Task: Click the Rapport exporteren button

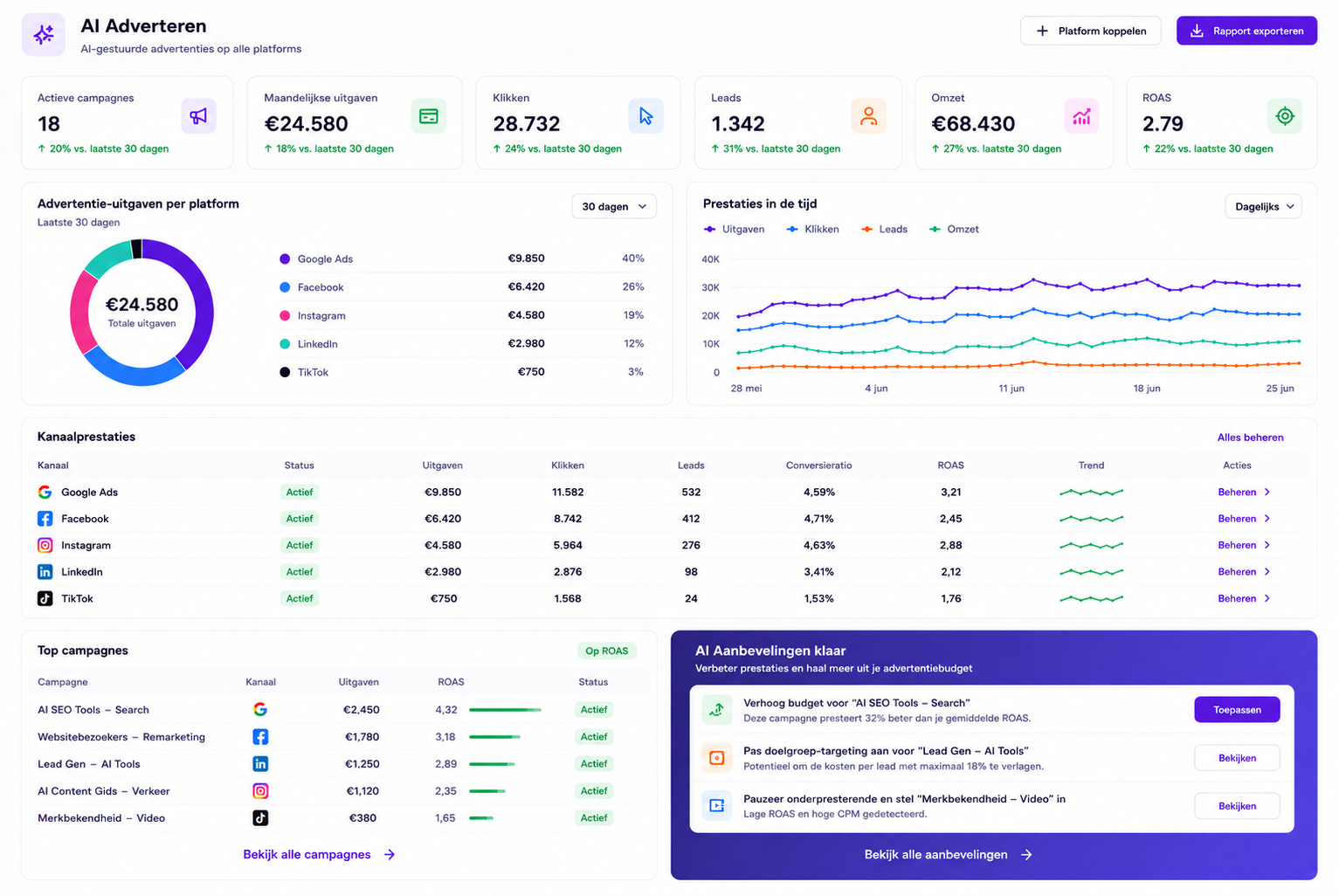Action: (1246, 31)
